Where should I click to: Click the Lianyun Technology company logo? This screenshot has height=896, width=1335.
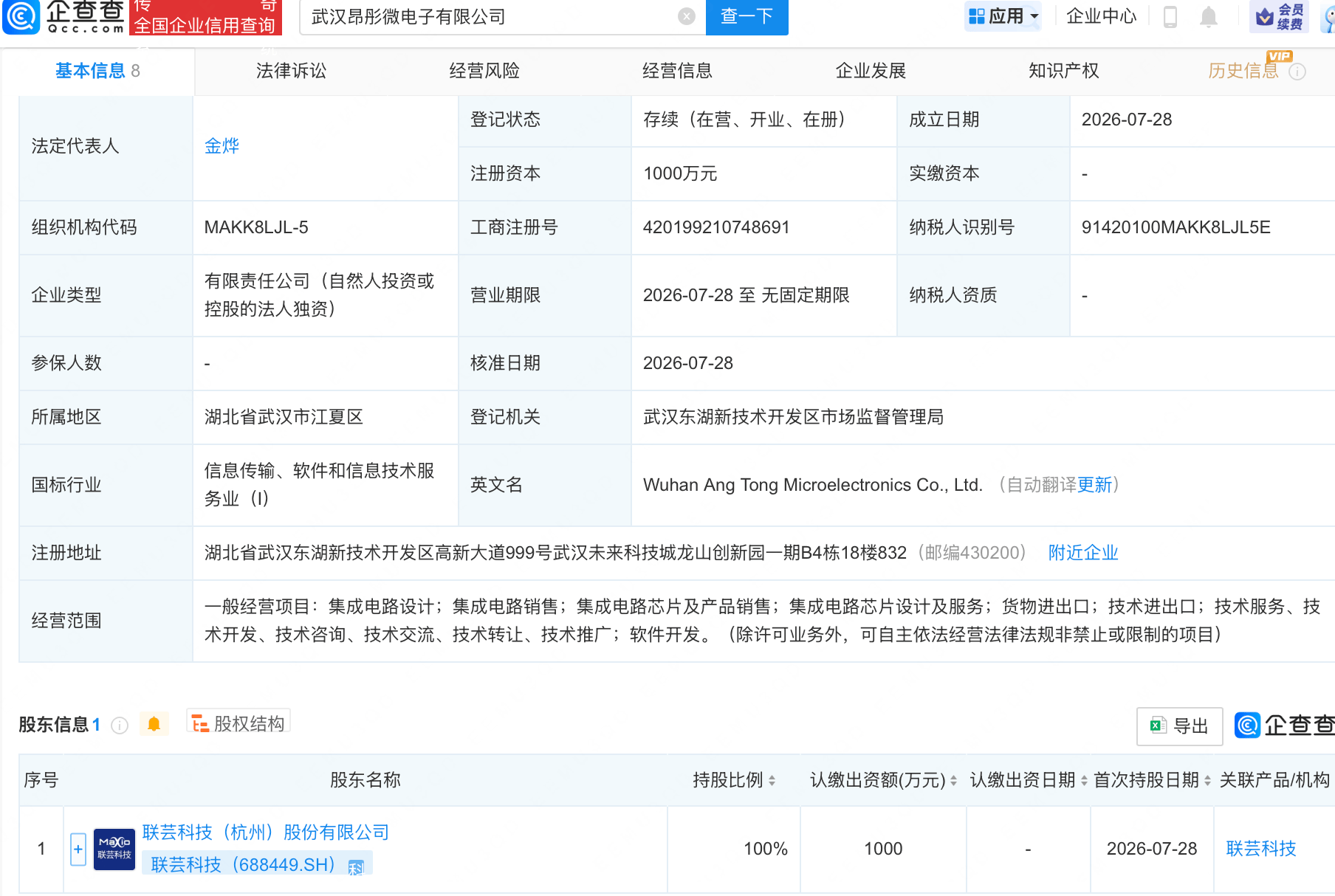[114, 849]
